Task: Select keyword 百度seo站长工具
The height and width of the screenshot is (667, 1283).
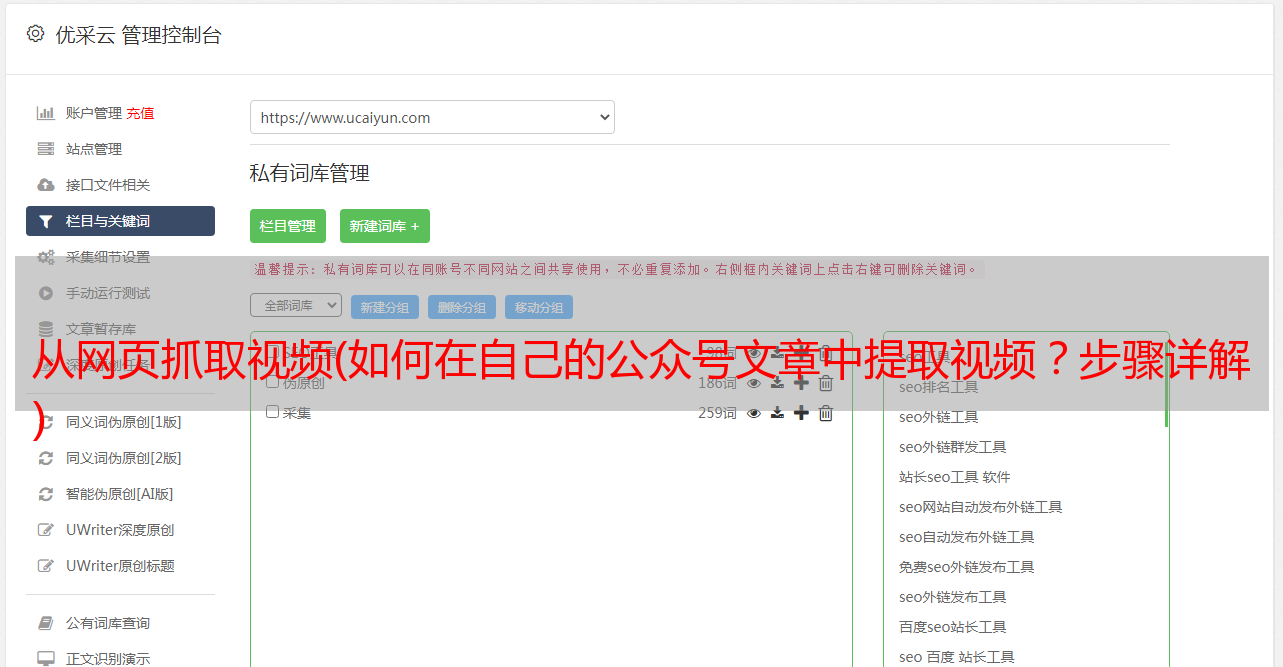Action: click(952, 627)
